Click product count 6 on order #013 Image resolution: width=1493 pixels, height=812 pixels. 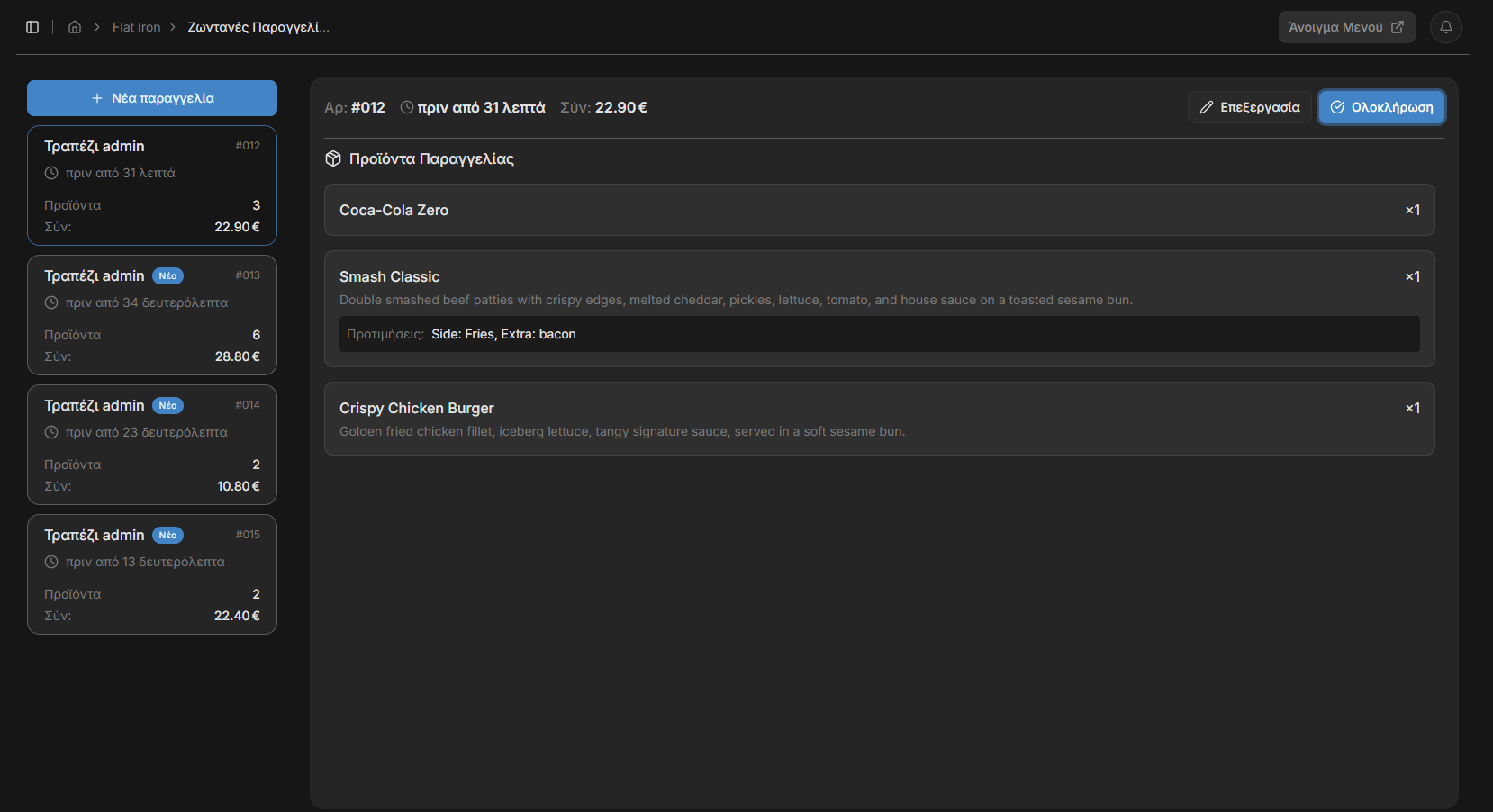click(257, 335)
